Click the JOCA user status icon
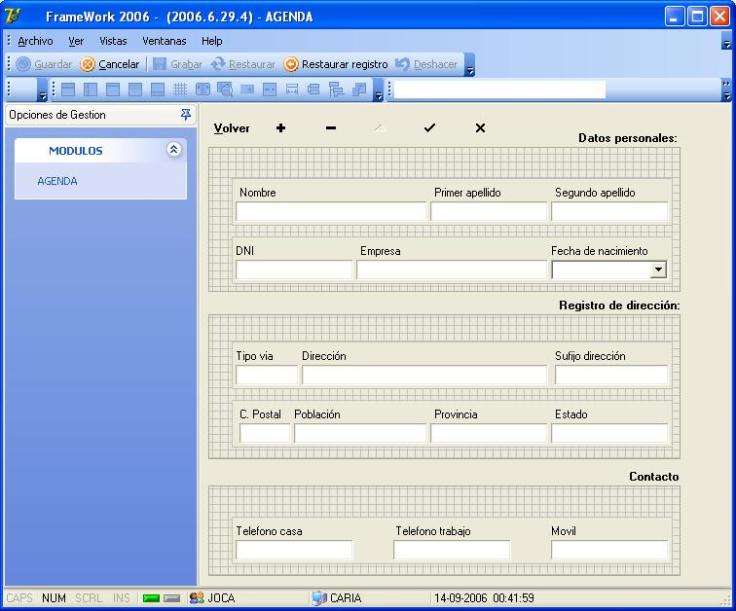The height and width of the screenshot is (611, 736). coord(197,598)
